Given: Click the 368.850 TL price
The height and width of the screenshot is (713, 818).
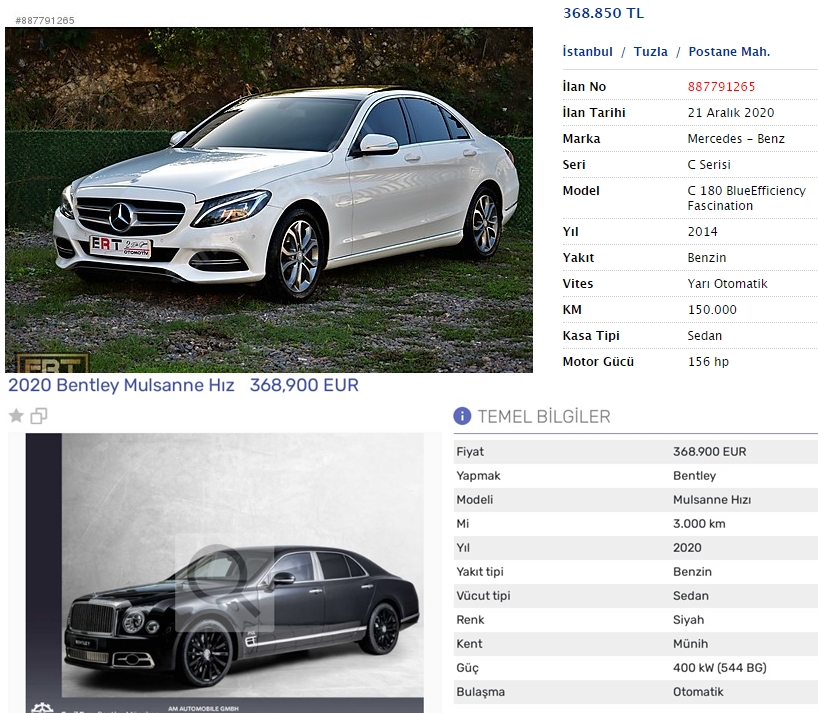Looking at the screenshot, I should tap(603, 13).
